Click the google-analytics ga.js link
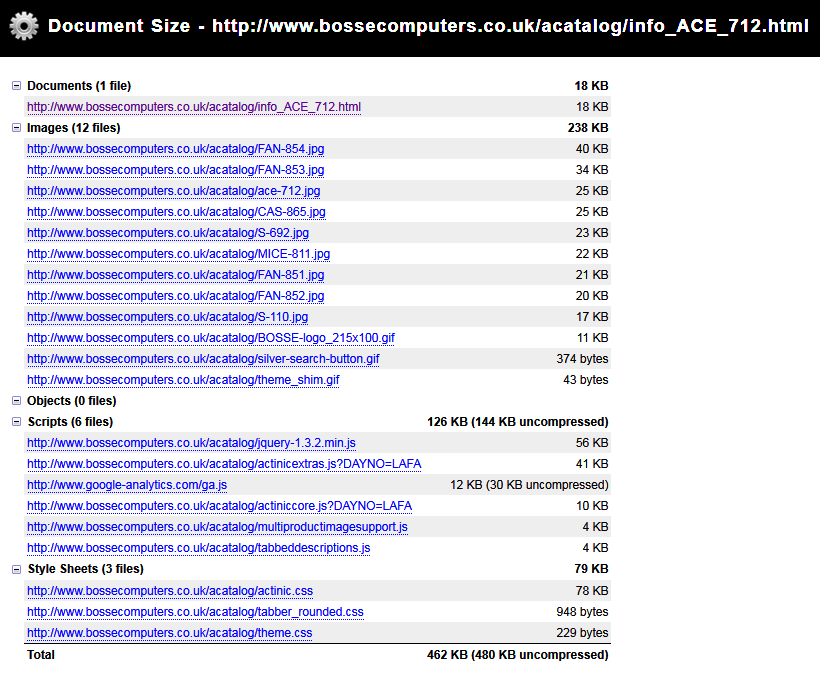 pos(127,485)
